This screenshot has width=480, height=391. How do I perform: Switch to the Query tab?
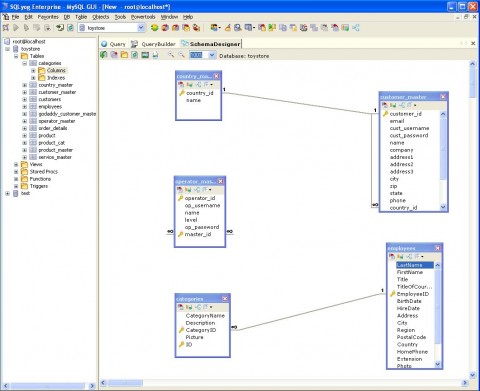click(x=113, y=44)
